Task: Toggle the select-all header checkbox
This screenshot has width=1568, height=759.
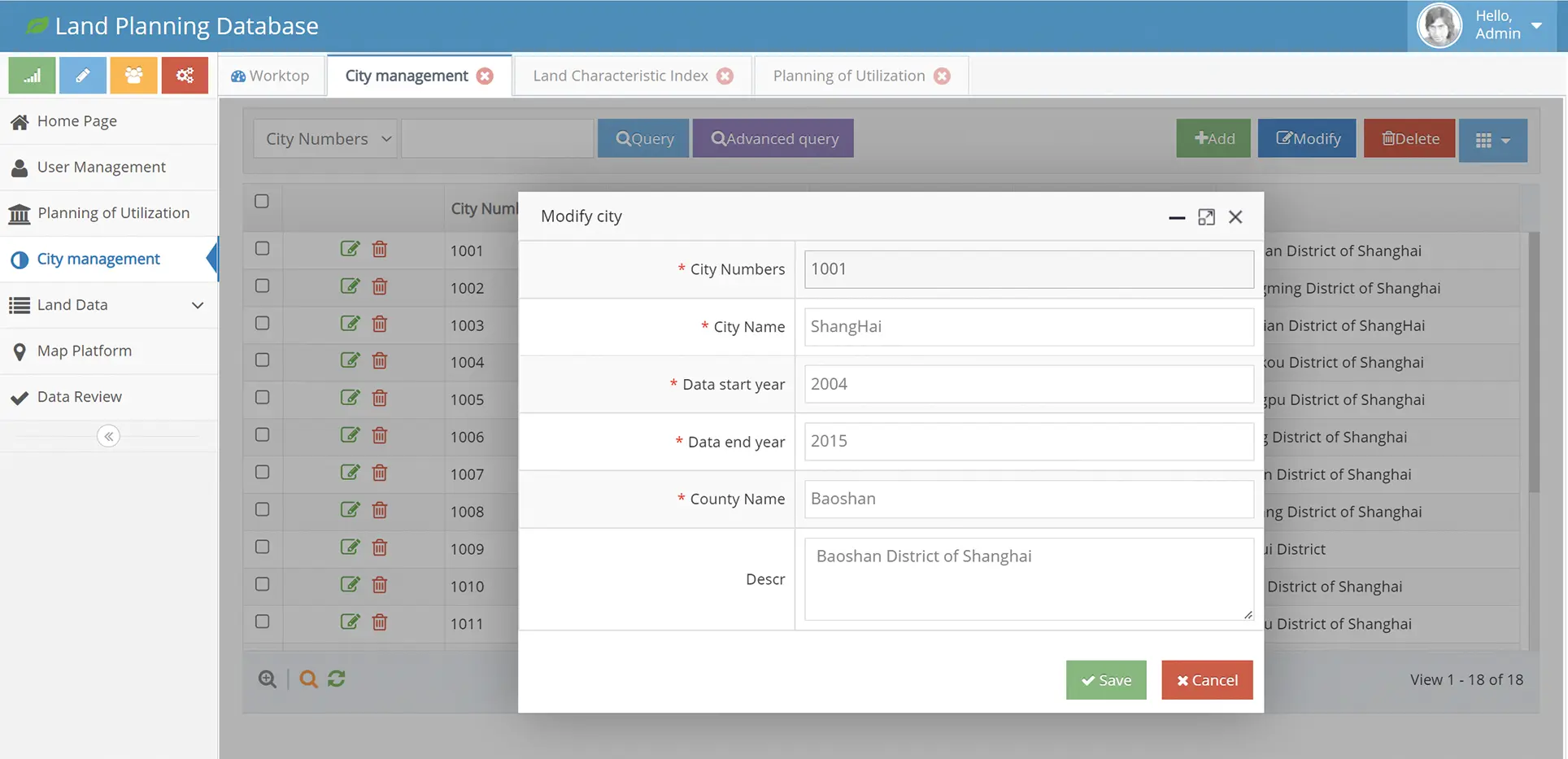Action: [262, 201]
